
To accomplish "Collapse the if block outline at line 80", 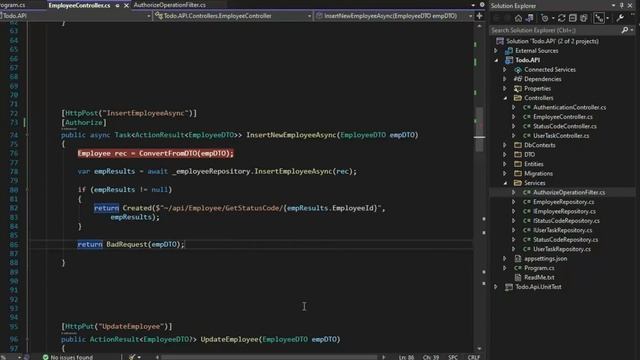I will point(27,190).
